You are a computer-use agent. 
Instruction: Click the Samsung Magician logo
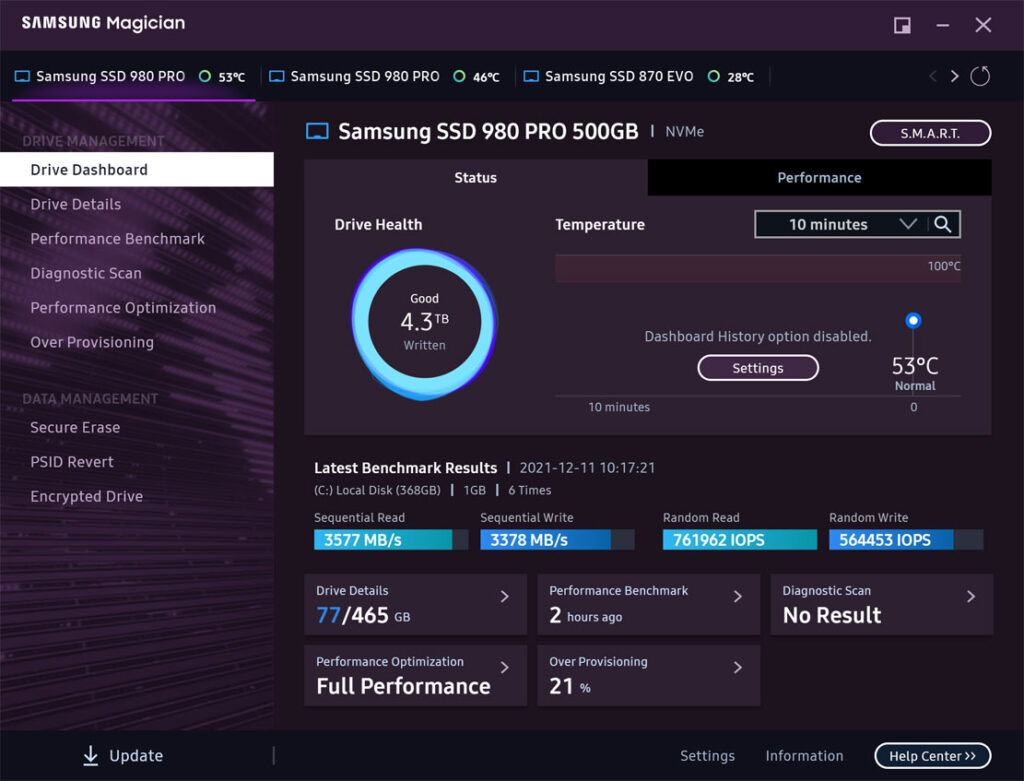click(x=101, y=22)
